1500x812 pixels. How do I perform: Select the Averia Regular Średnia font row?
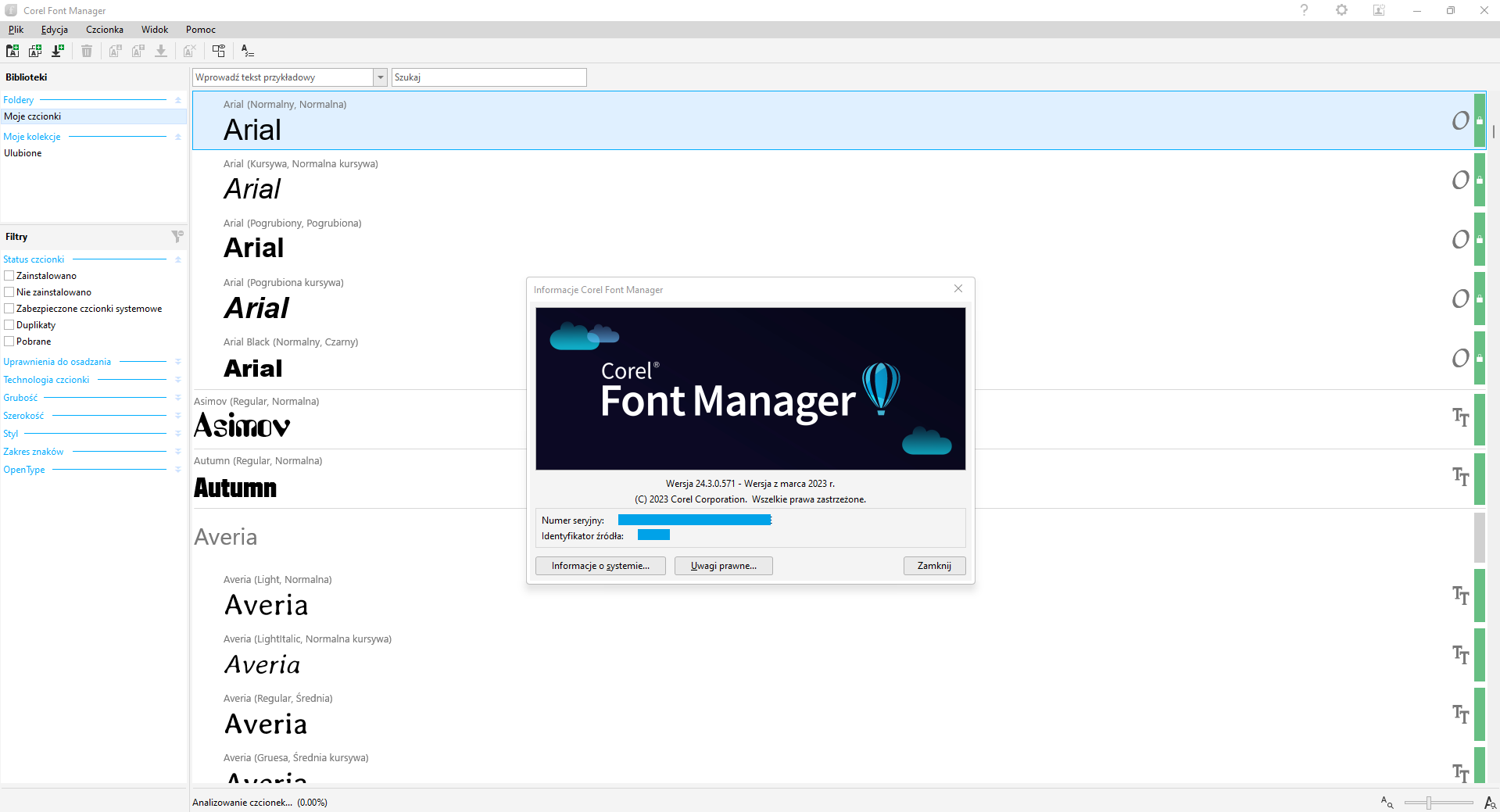click(x=839, y=714)
